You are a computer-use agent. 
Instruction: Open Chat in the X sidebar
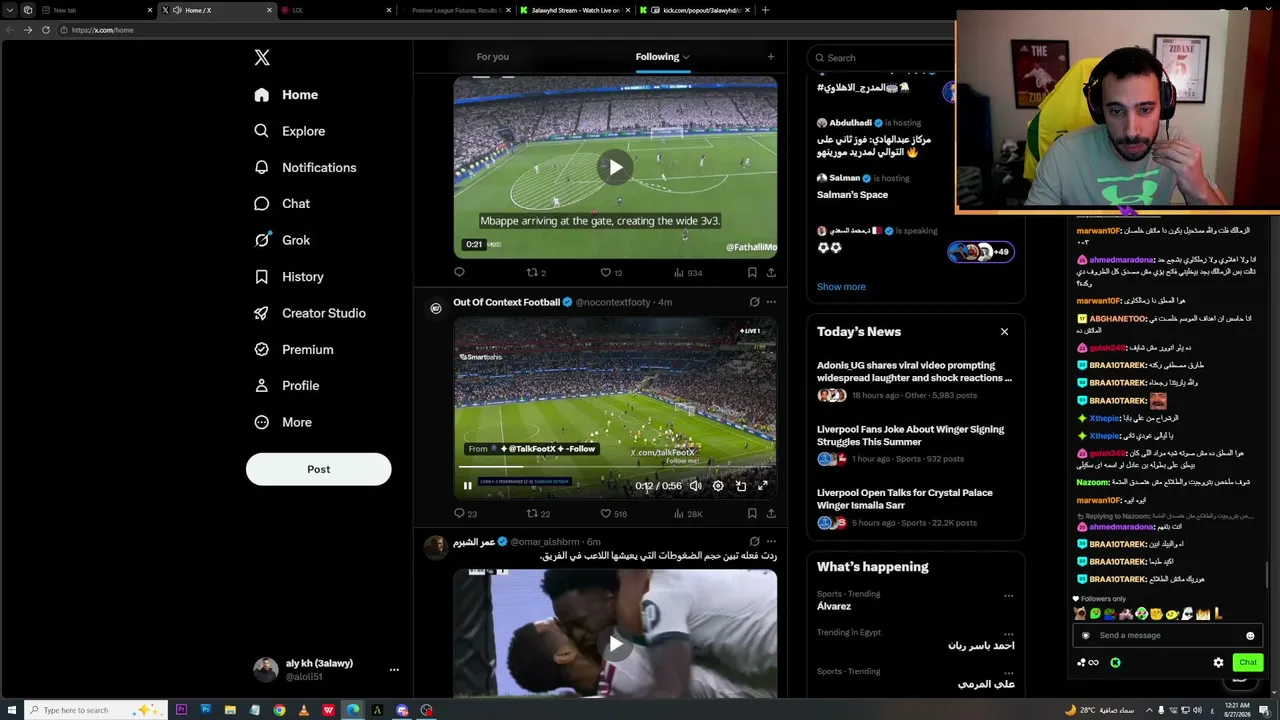(x=282, y=204)
